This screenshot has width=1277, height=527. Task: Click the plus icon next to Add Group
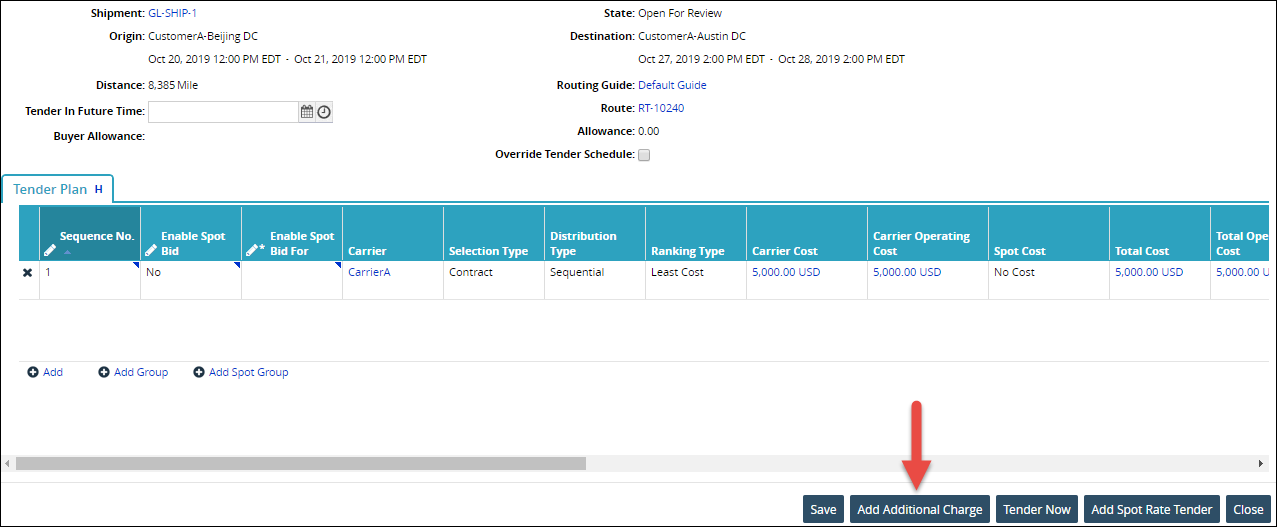click(104, 372)
